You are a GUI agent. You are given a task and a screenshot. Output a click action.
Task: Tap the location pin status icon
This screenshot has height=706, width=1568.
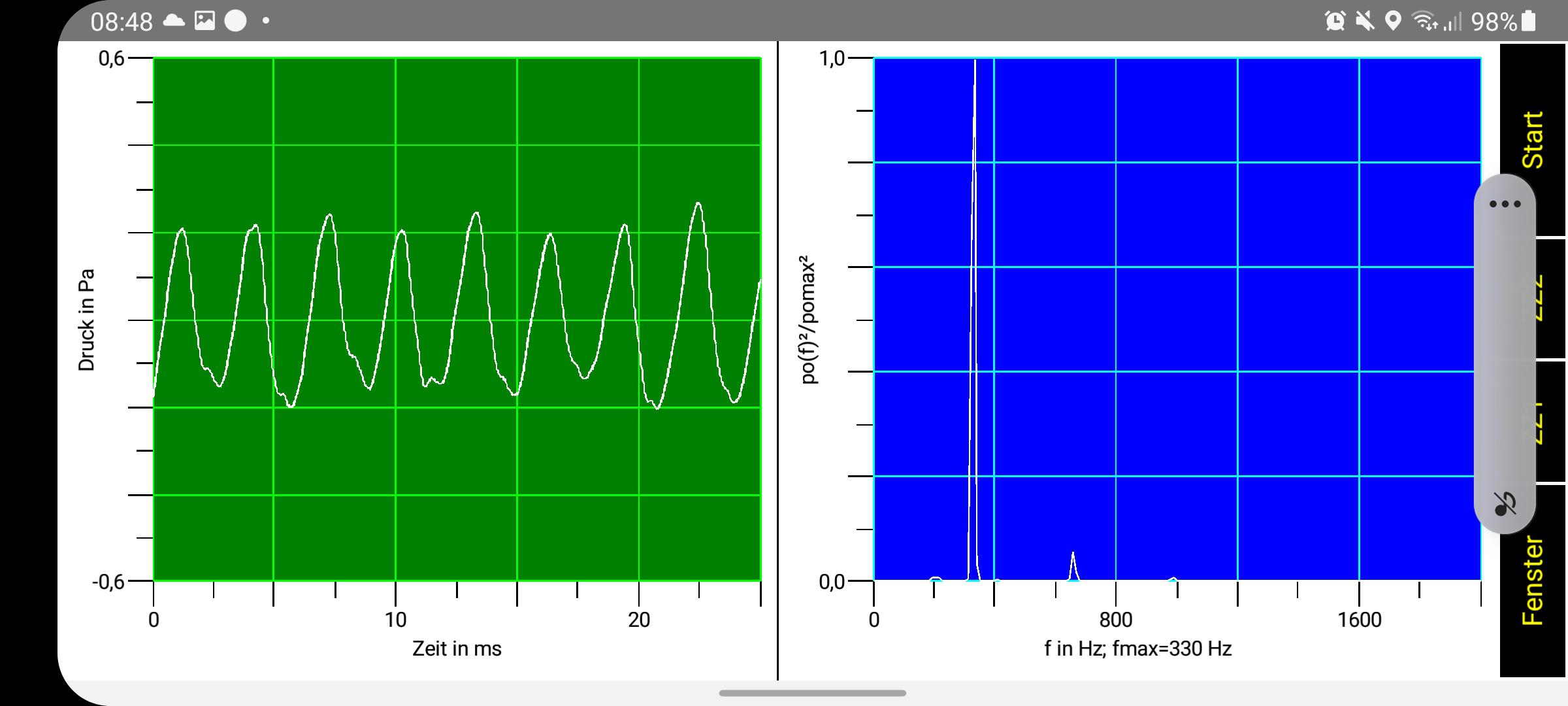click(x=1393, y=22)
